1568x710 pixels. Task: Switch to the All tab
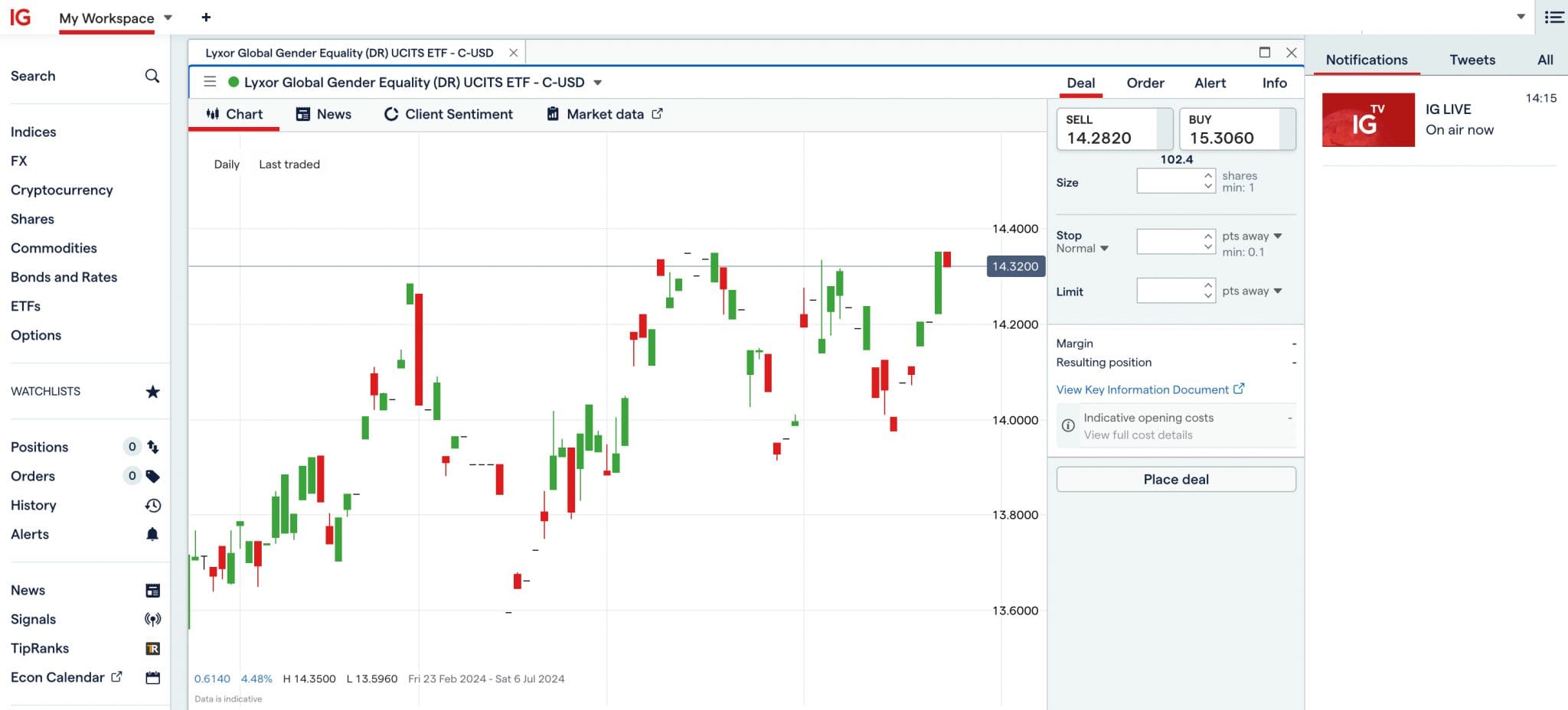[x=1545, y=60]
